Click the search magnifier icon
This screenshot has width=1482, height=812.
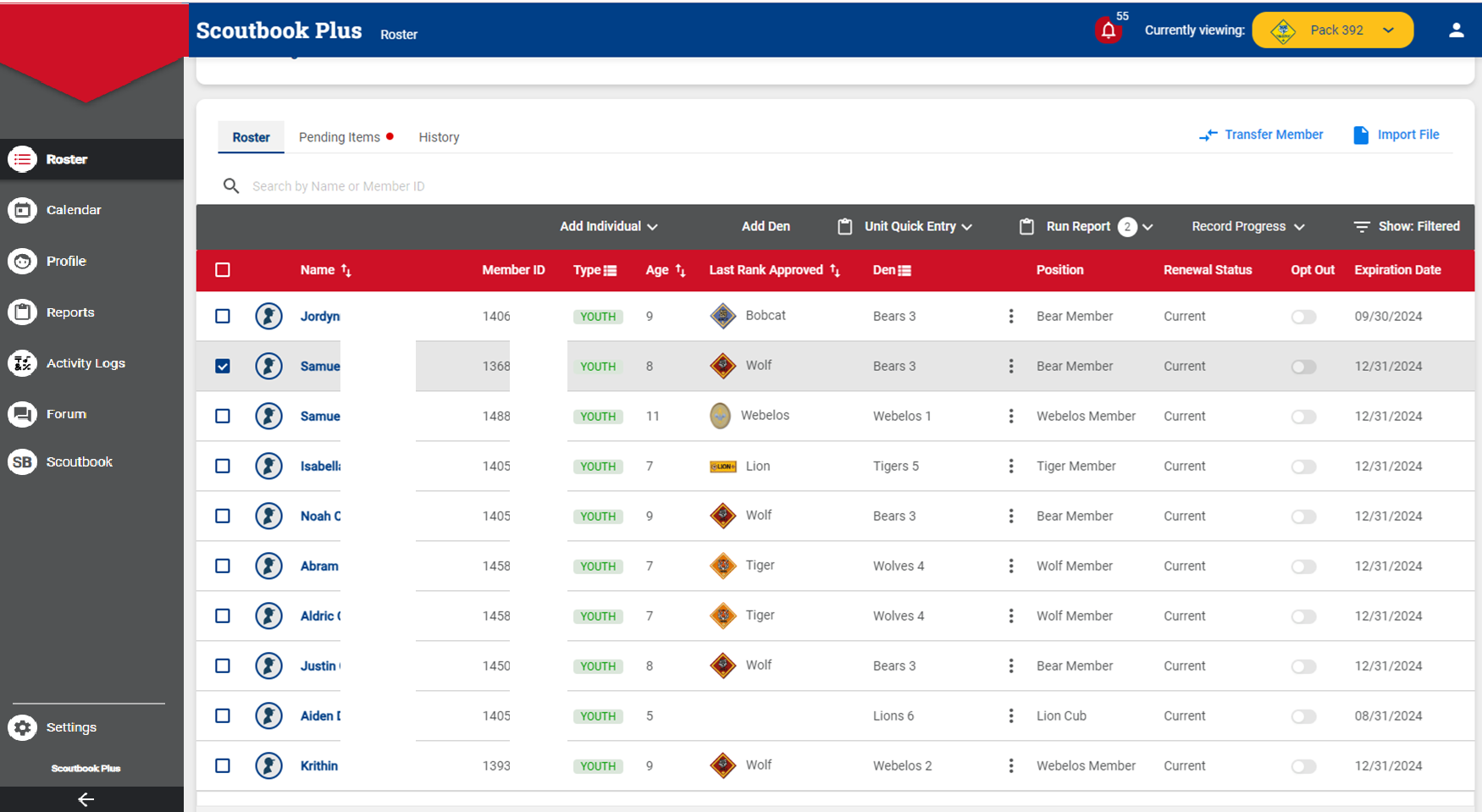pyautogui.click(x=231, y=185)
